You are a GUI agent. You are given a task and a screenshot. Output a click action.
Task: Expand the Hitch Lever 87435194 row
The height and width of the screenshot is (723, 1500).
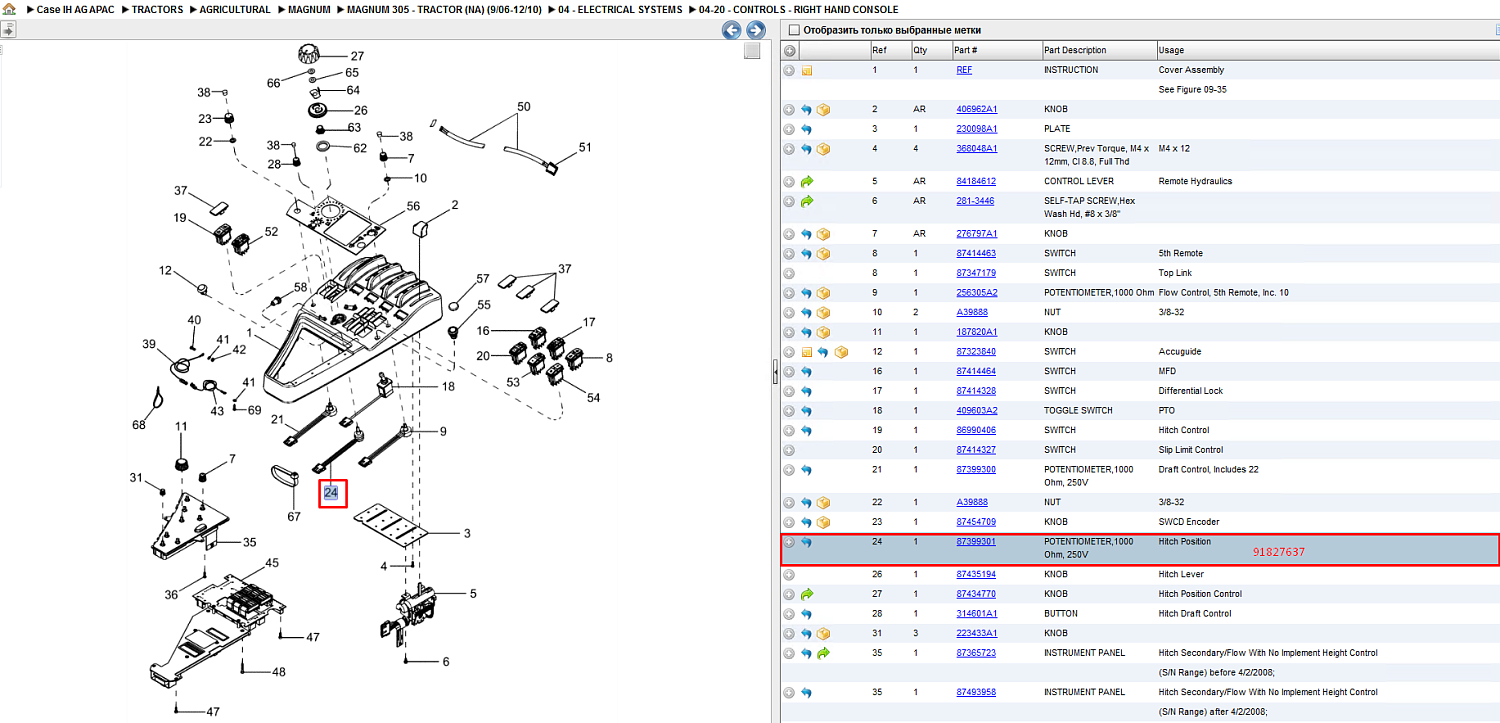(x=789, y=575)
